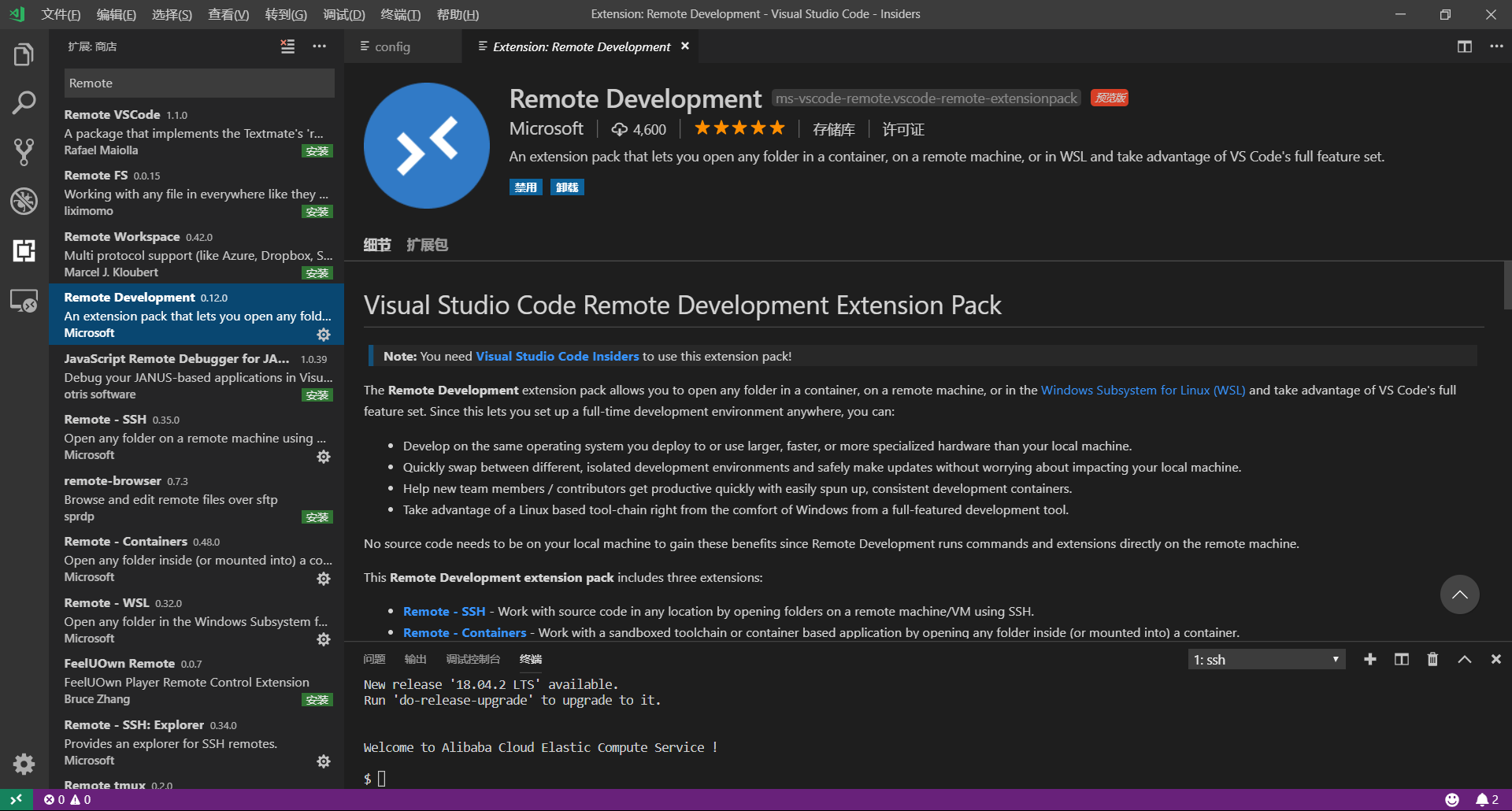Kill the terminal with trash icon
The width and height of the screenshot is (1512, 811).
click(1432, 659)
